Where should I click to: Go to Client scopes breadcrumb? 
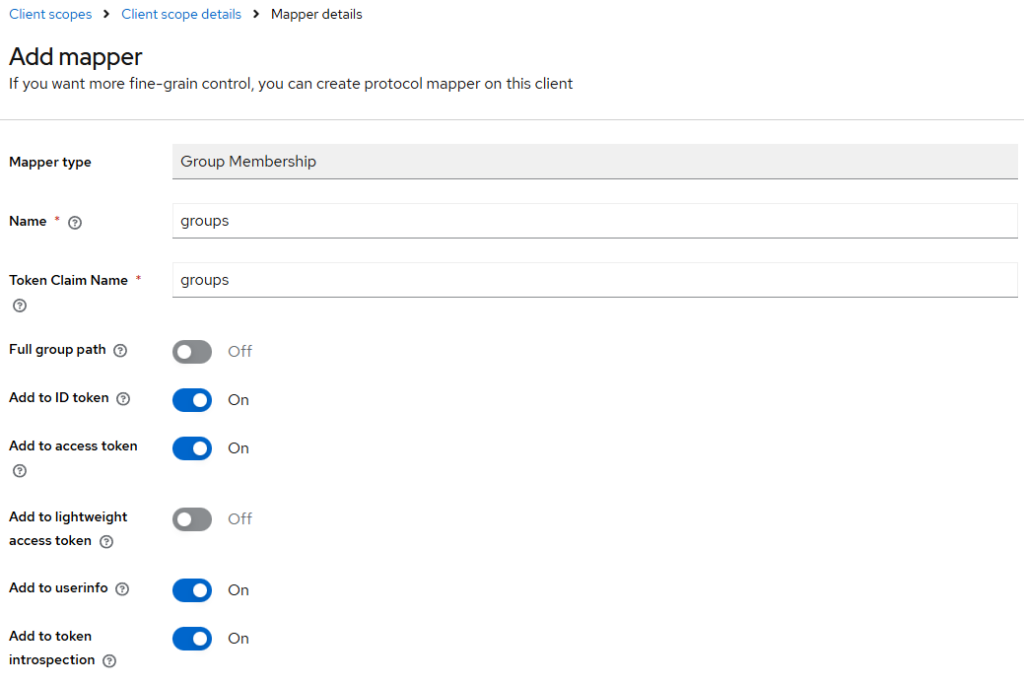coord(50,15)
